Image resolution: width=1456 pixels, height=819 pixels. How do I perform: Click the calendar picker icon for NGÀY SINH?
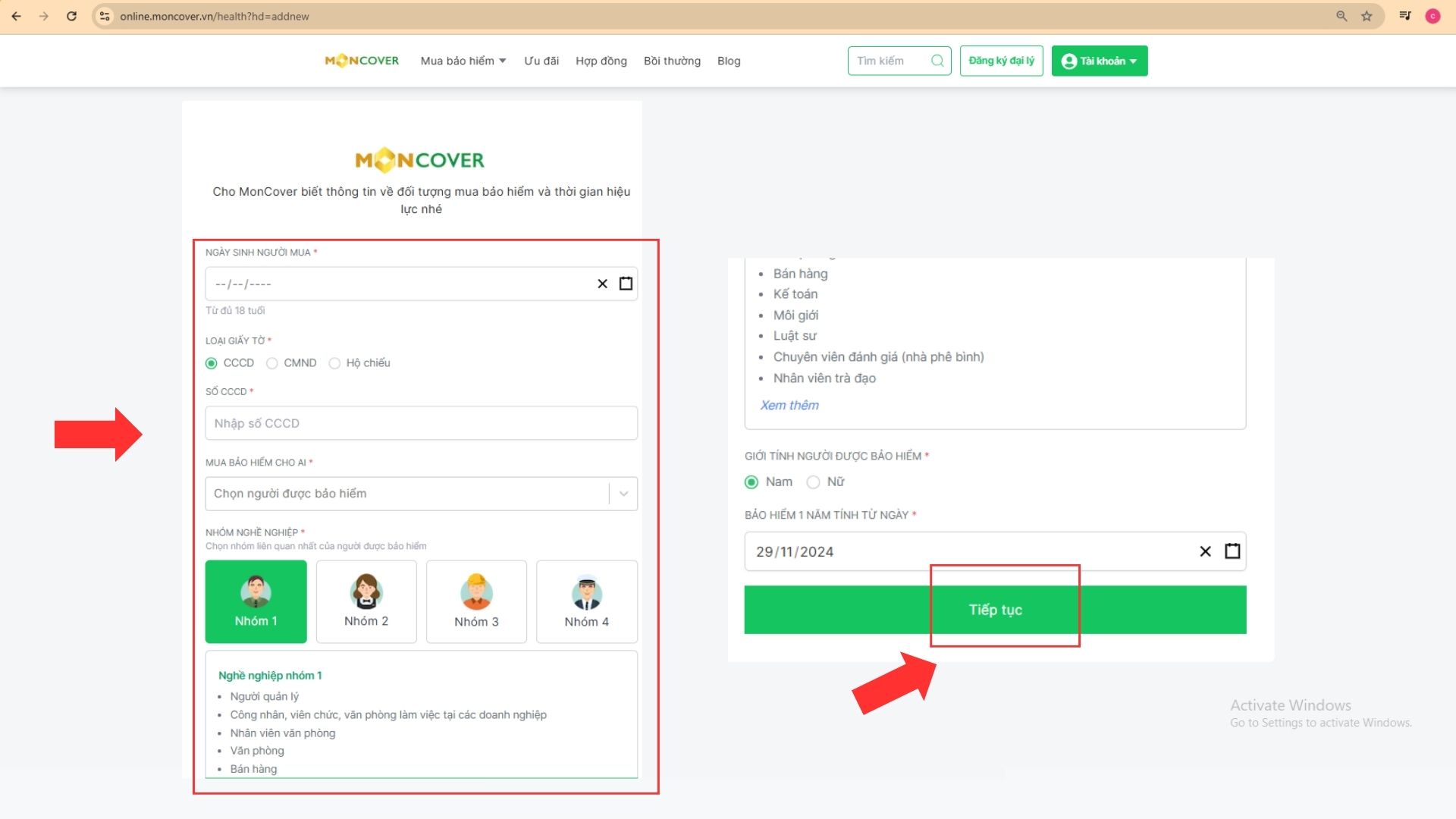point(626,283)
